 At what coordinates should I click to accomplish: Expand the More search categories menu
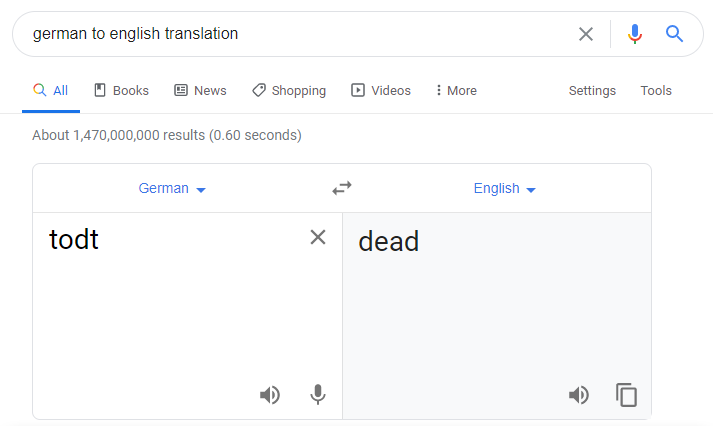pos(456,90)
